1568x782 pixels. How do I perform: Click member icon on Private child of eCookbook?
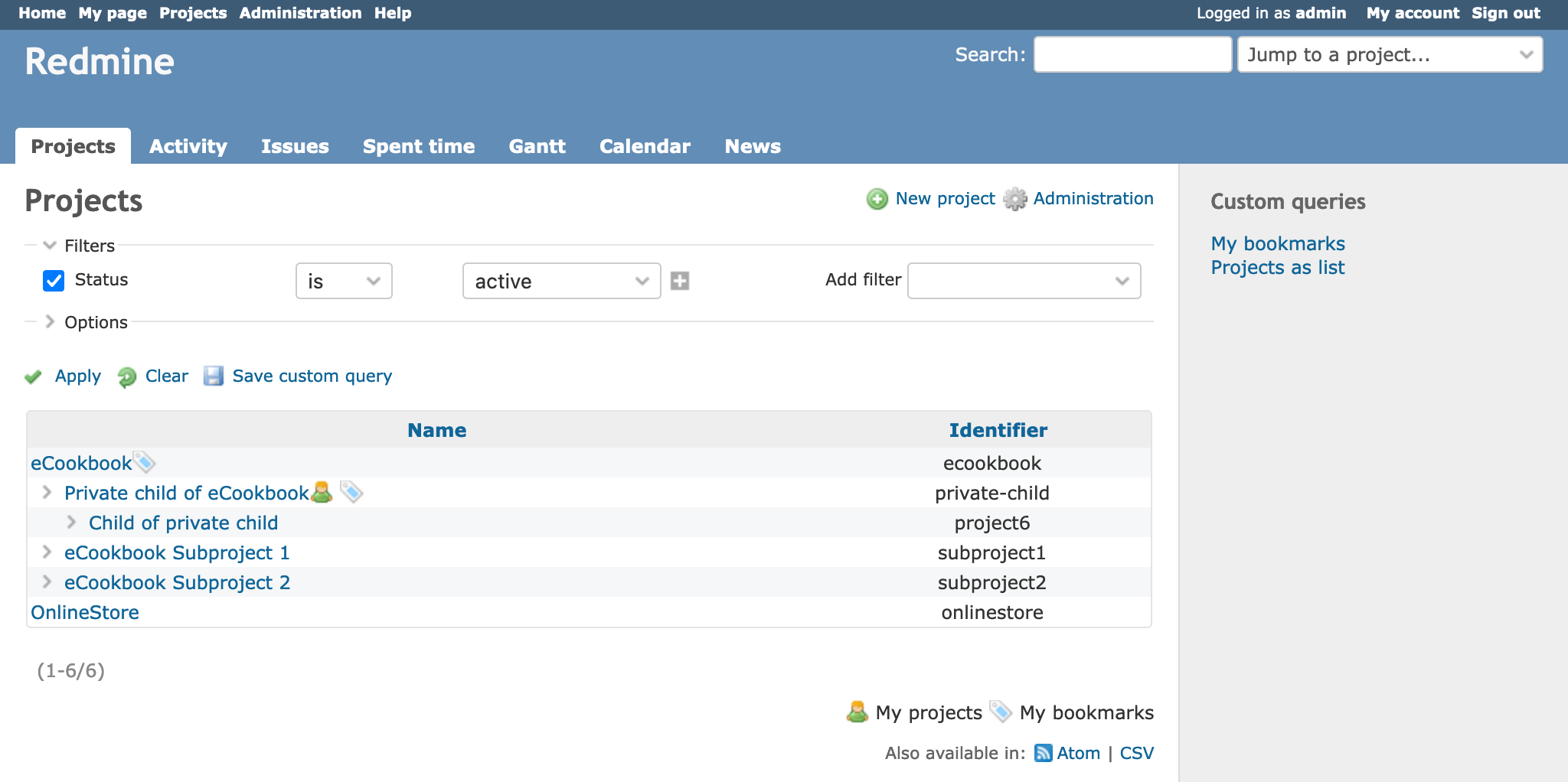[322, 492]
